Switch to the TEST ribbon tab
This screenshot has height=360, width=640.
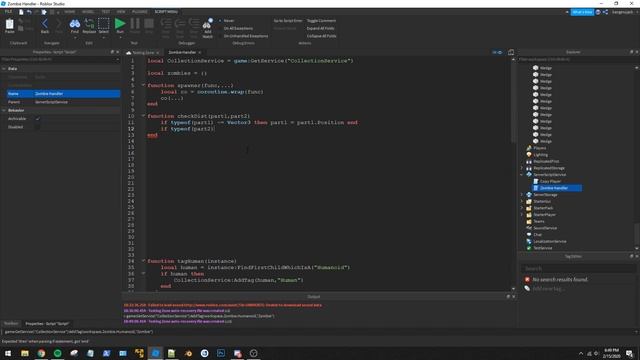click(106, 12)
